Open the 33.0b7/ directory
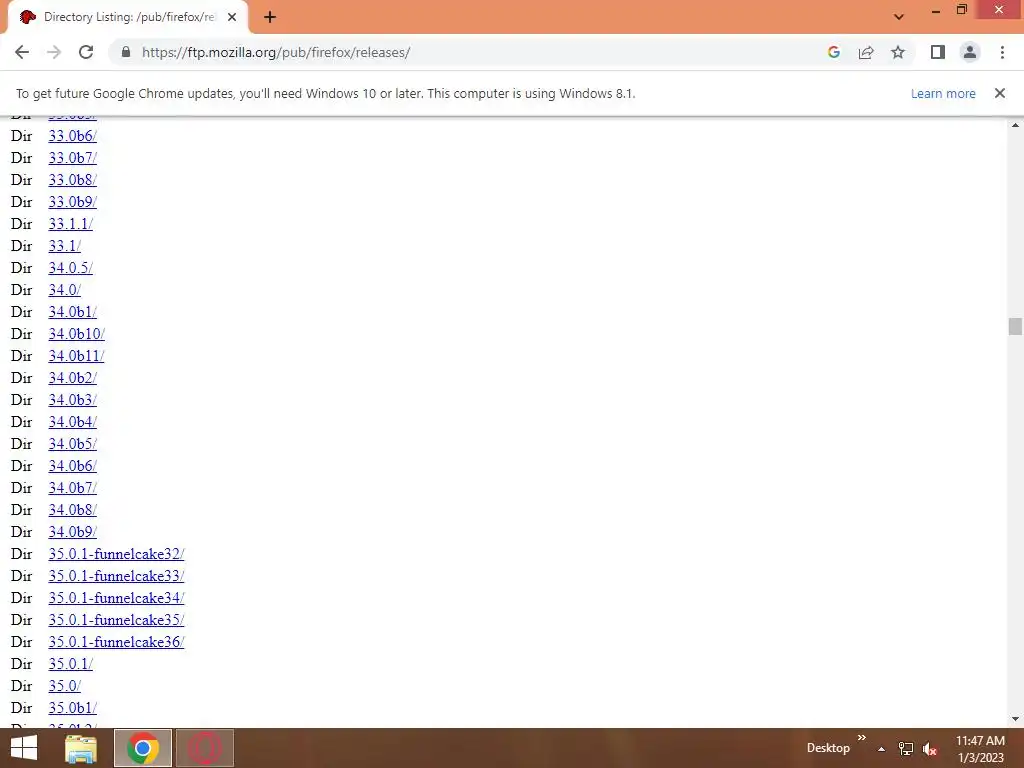The height and width of the screenshot is (768, 1024). click(x=72, y=158)
